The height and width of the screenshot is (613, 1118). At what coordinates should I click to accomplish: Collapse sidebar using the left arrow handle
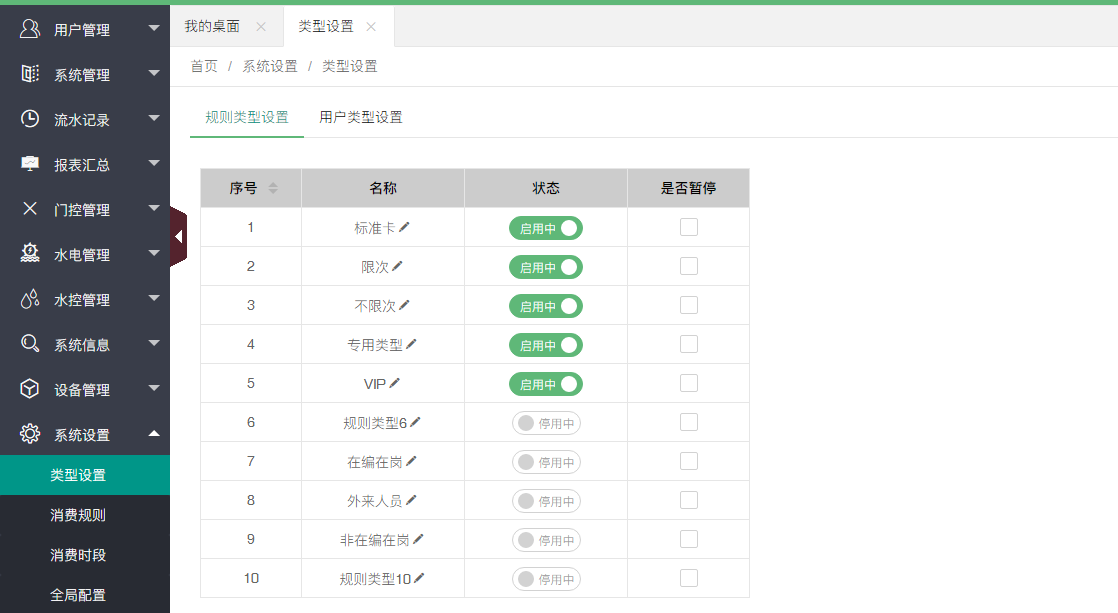click(178, 237)
